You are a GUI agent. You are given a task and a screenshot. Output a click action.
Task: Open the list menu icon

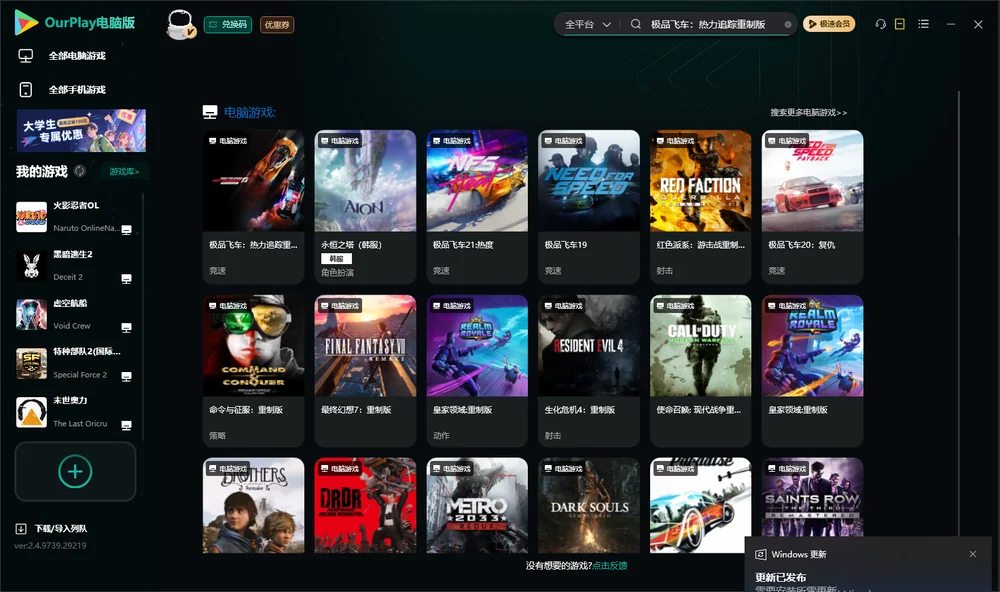tap(923, 24)
